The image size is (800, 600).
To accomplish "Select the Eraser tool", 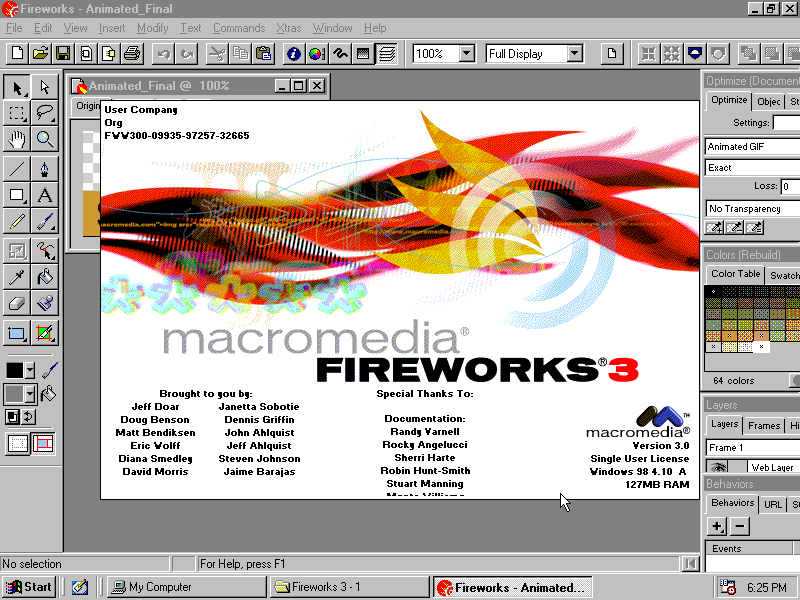I will [17, 303].
